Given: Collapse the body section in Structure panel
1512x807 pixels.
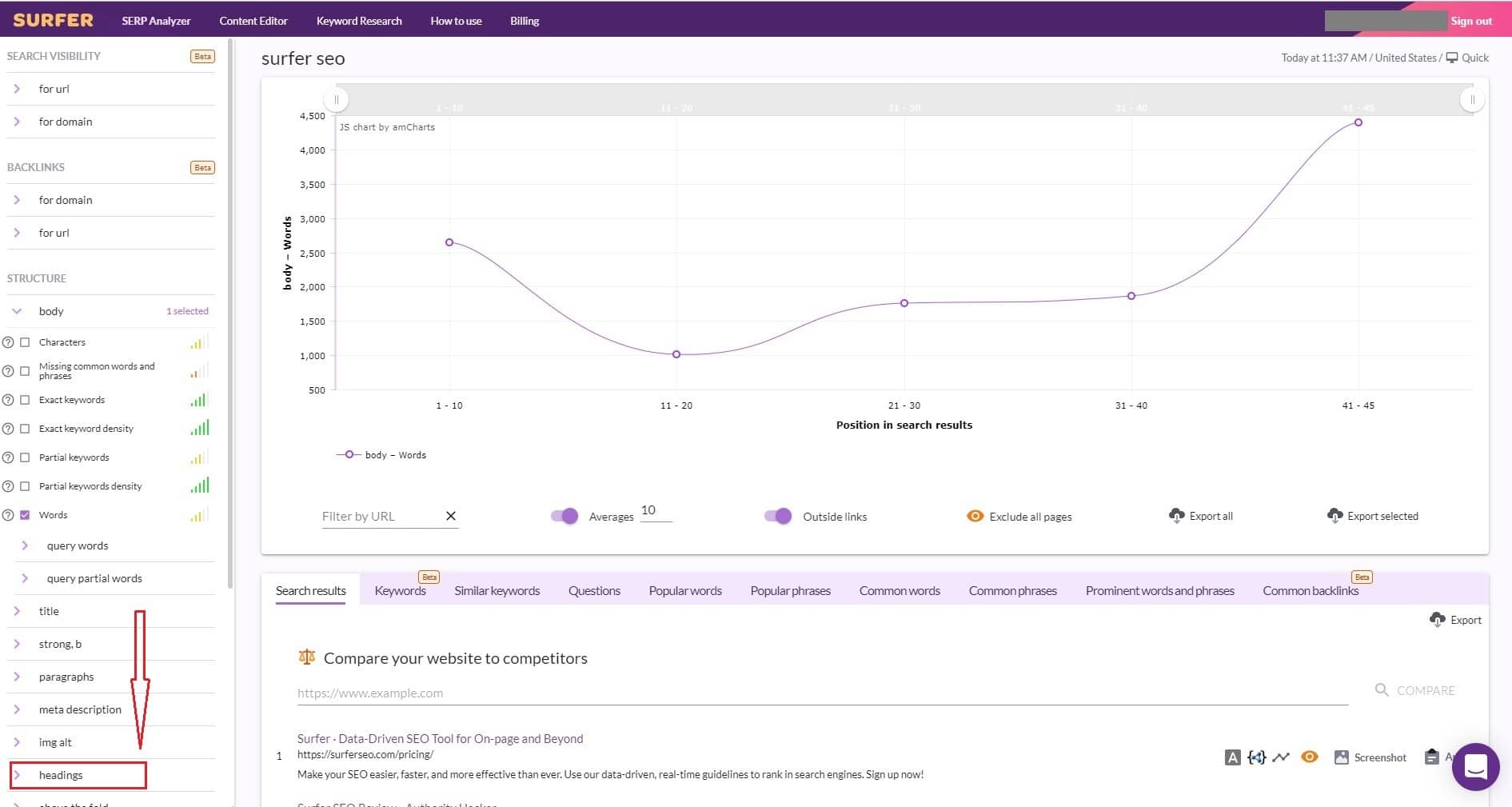Looking at the screenshot, I should click(x=15, y=311).
